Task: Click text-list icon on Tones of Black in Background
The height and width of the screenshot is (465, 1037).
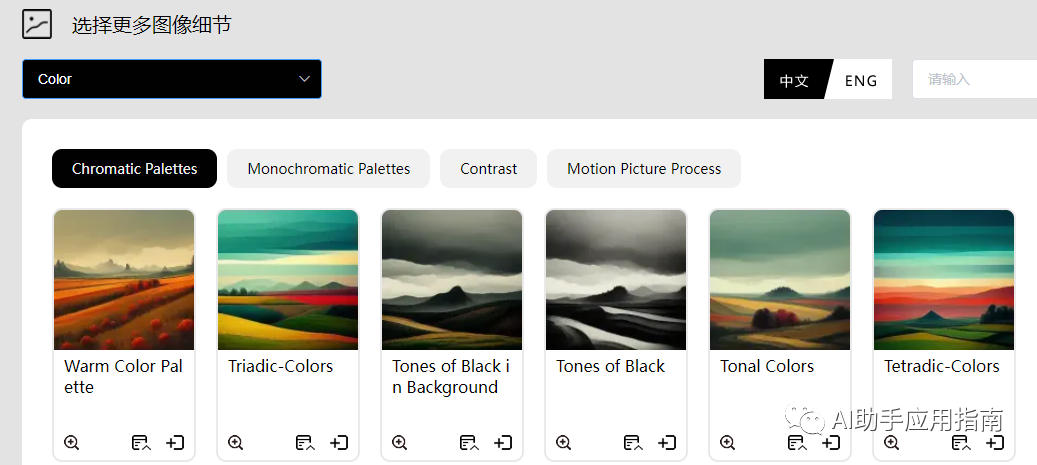Action: click(x=469, y=443)
